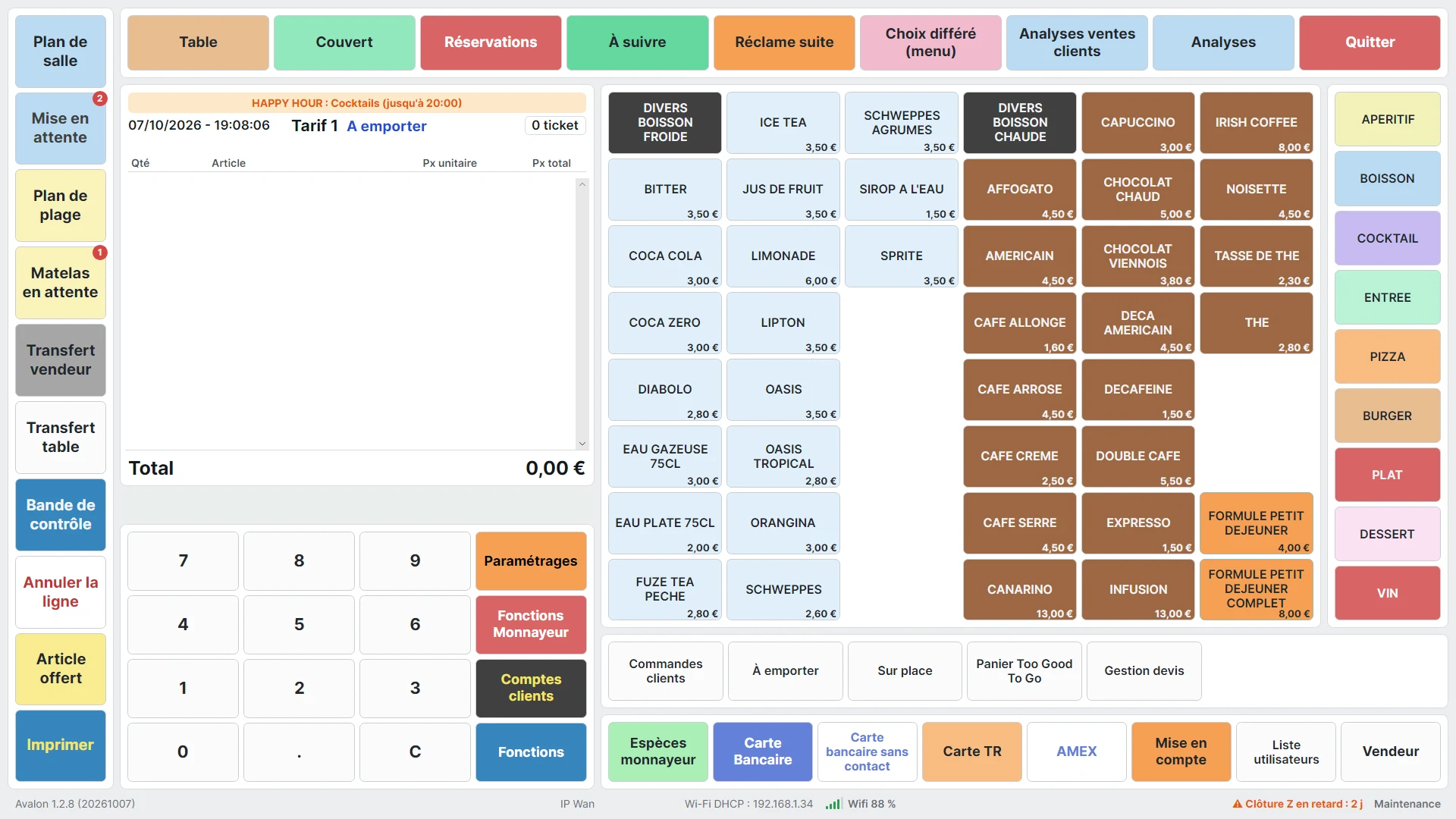
Task: Choose Carte TR payment
Action: point(972,752)
